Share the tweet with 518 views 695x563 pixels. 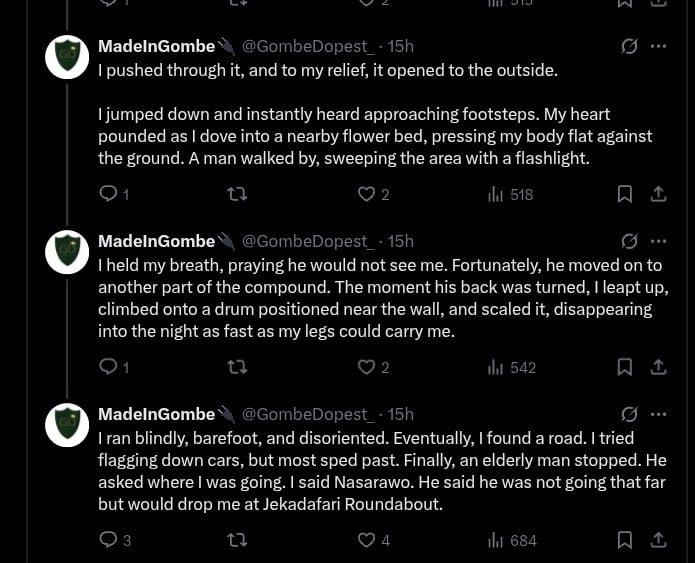click(x=658, y=194)
